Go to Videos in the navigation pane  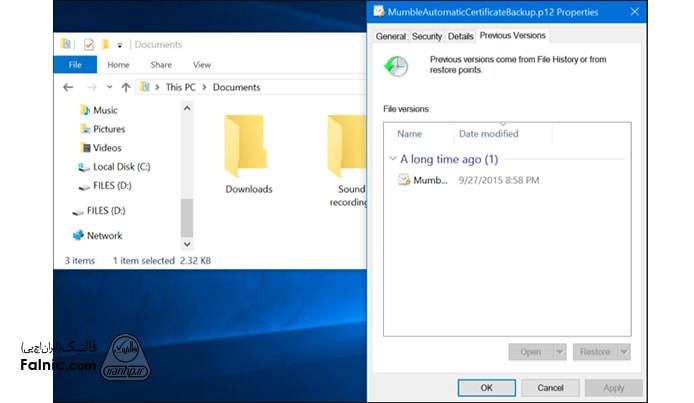point(106,148)
